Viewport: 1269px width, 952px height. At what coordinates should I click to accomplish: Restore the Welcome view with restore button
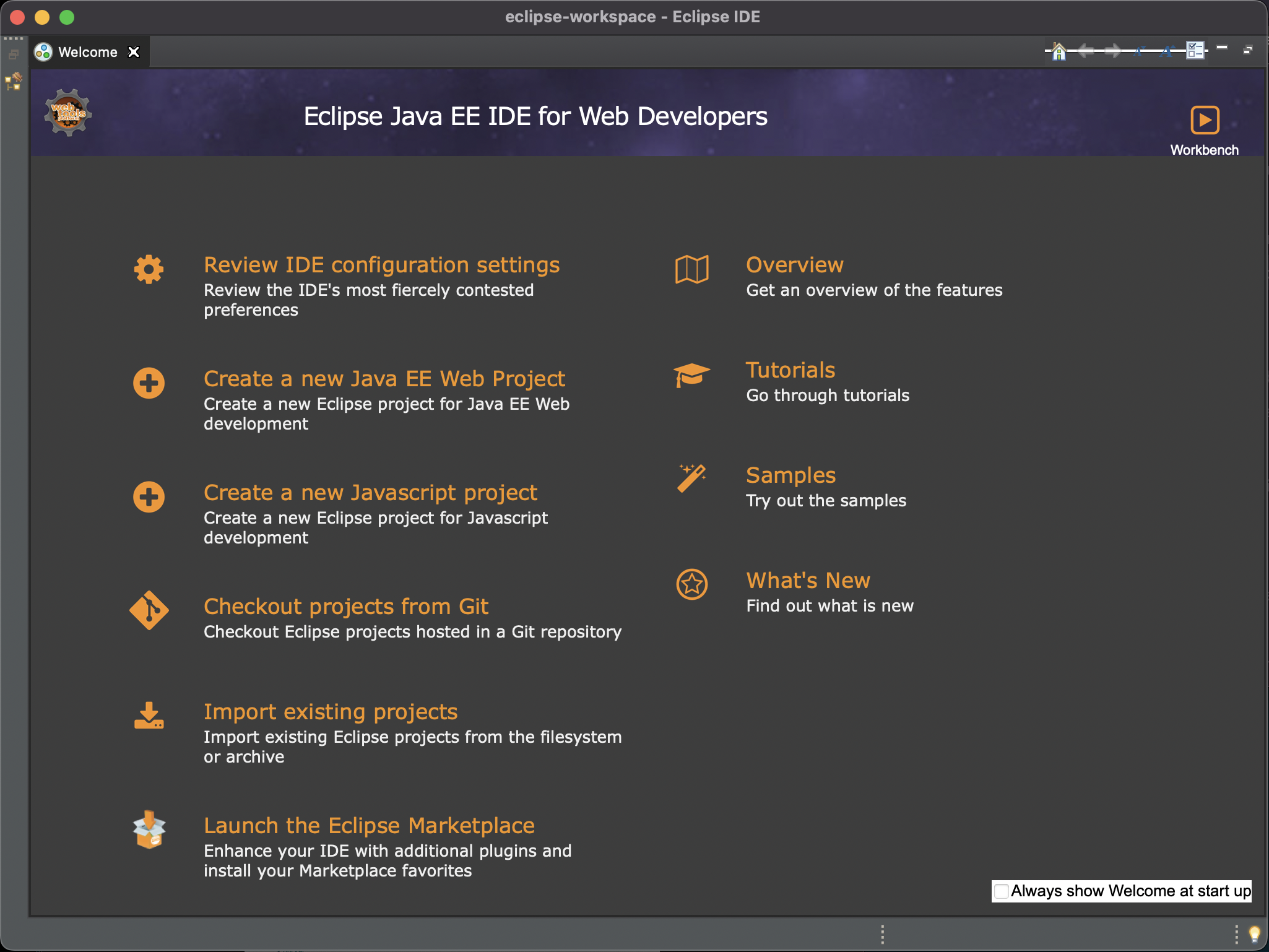click(1247, 50)
